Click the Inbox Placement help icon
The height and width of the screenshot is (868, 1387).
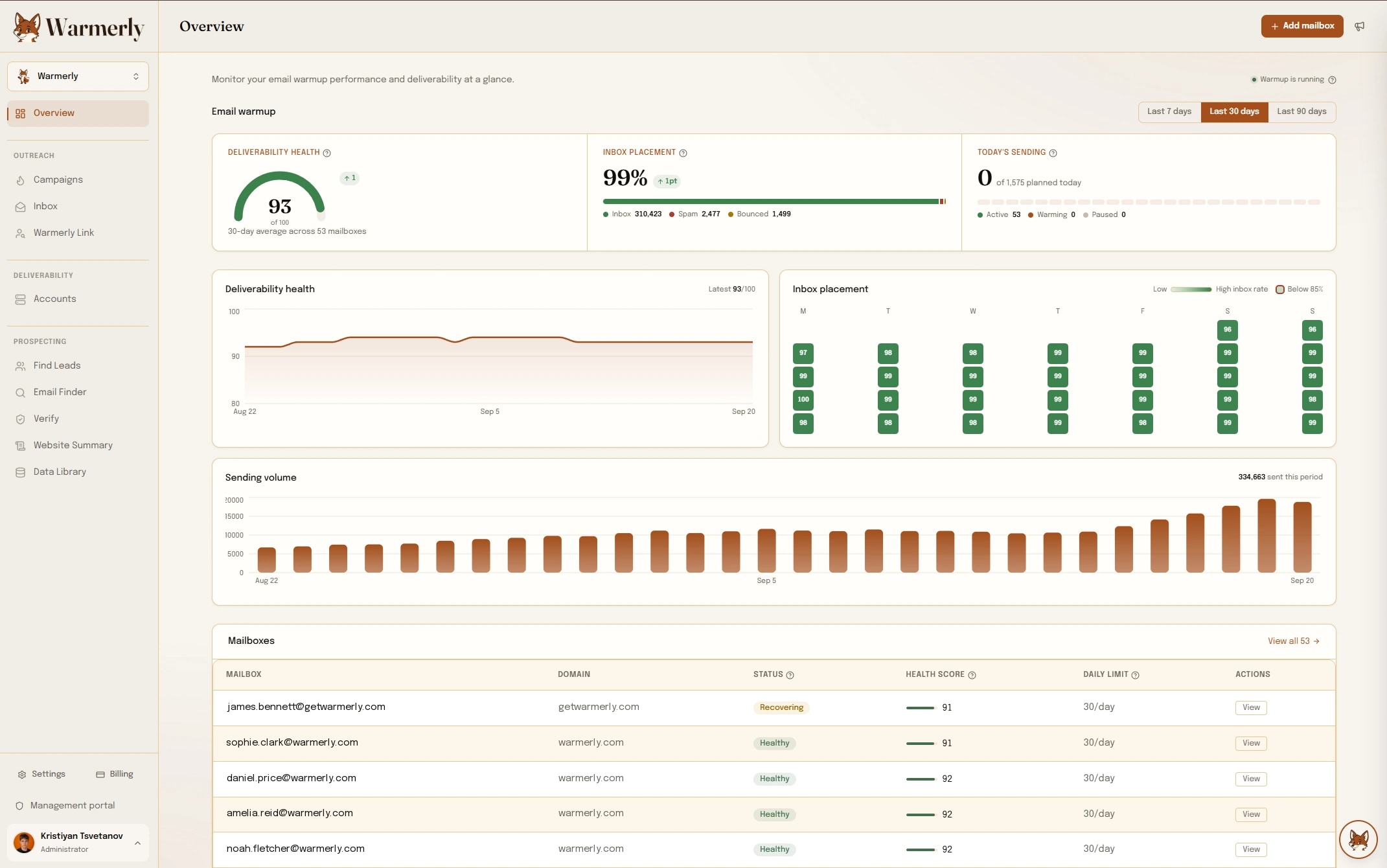(x=683, y=153)
